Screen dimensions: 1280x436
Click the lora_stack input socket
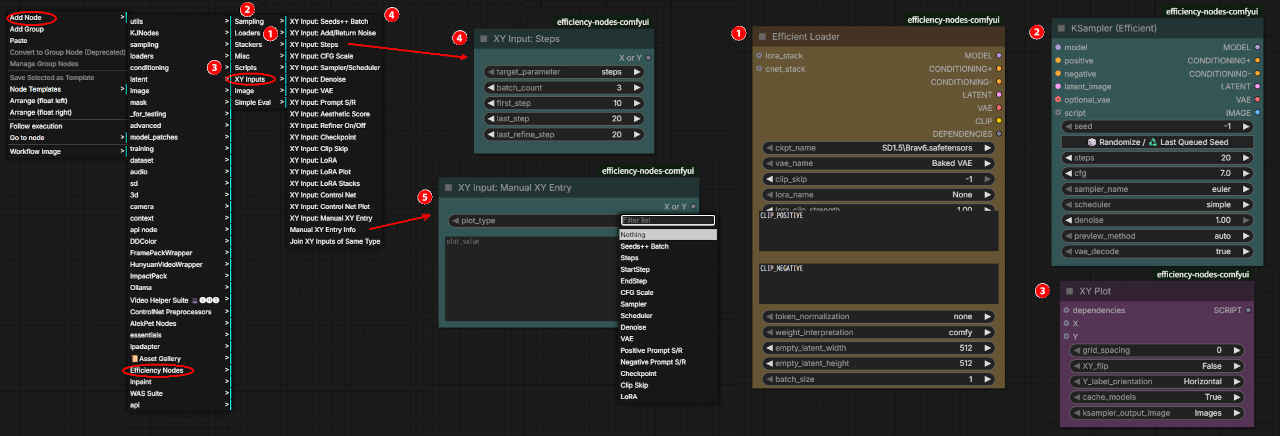coord(759,56)
